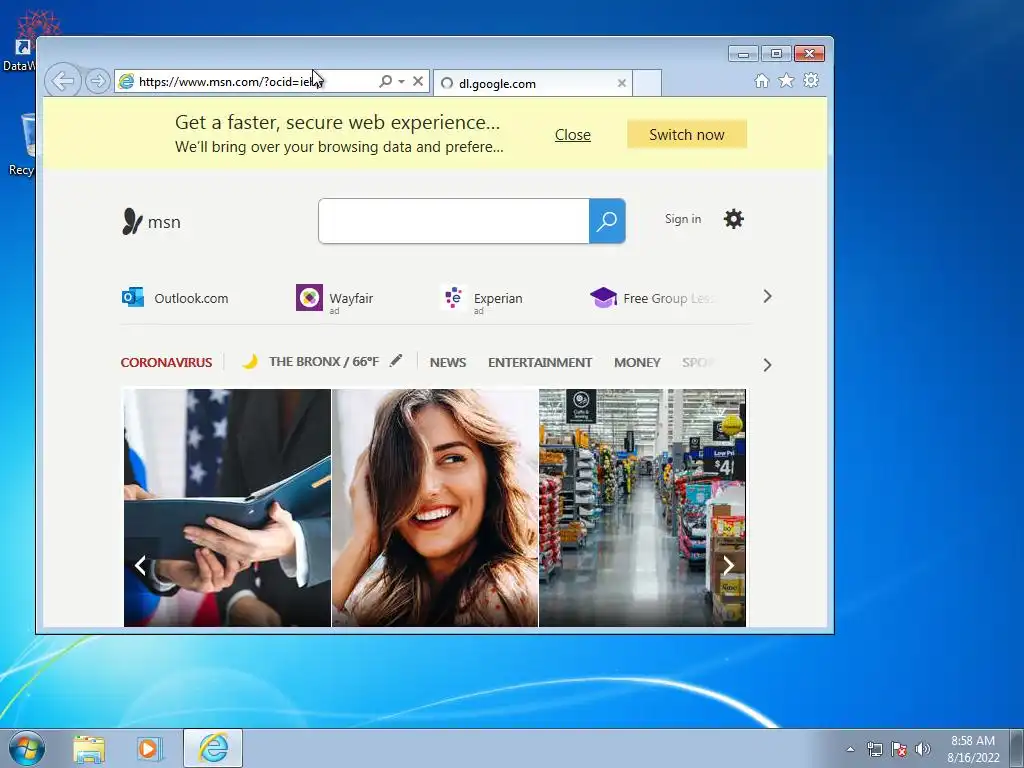Open a new blank tab
Viewport: 1024px width, 768px height.
click(647, 83)
